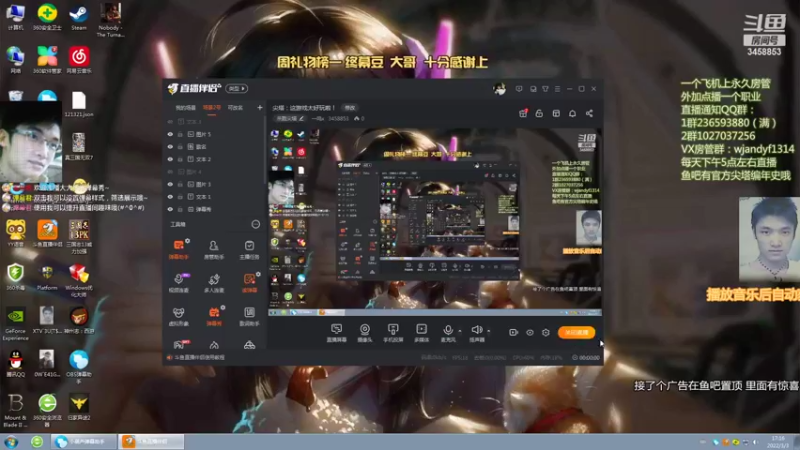Click the orange start live stream button

577,332
